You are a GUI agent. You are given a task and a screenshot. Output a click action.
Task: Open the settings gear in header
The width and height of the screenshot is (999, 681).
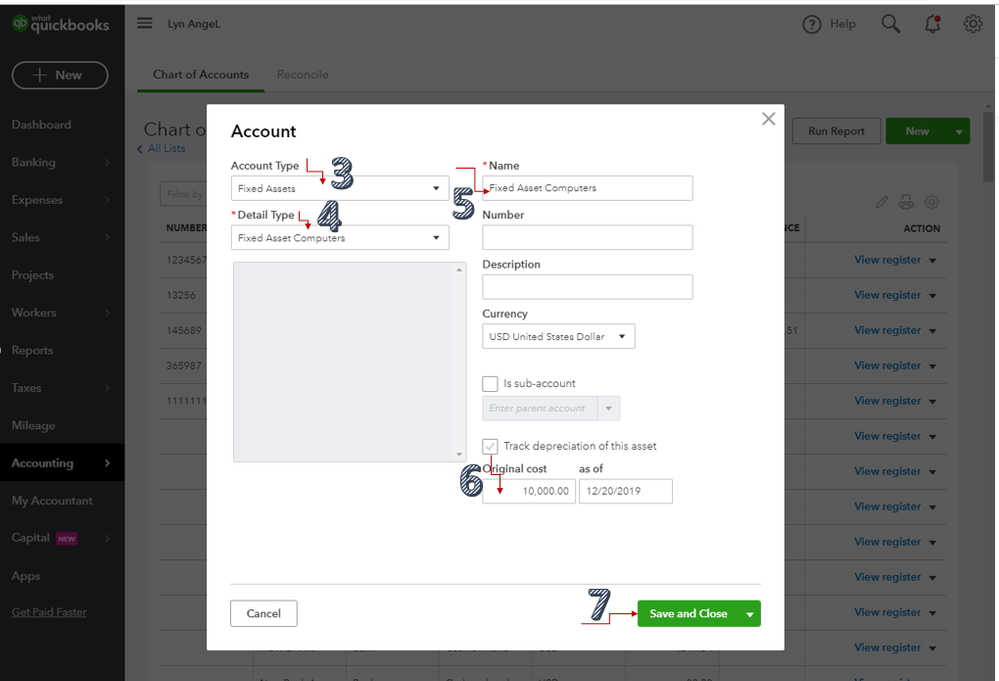pyautogui.click(x=972, y=24)
